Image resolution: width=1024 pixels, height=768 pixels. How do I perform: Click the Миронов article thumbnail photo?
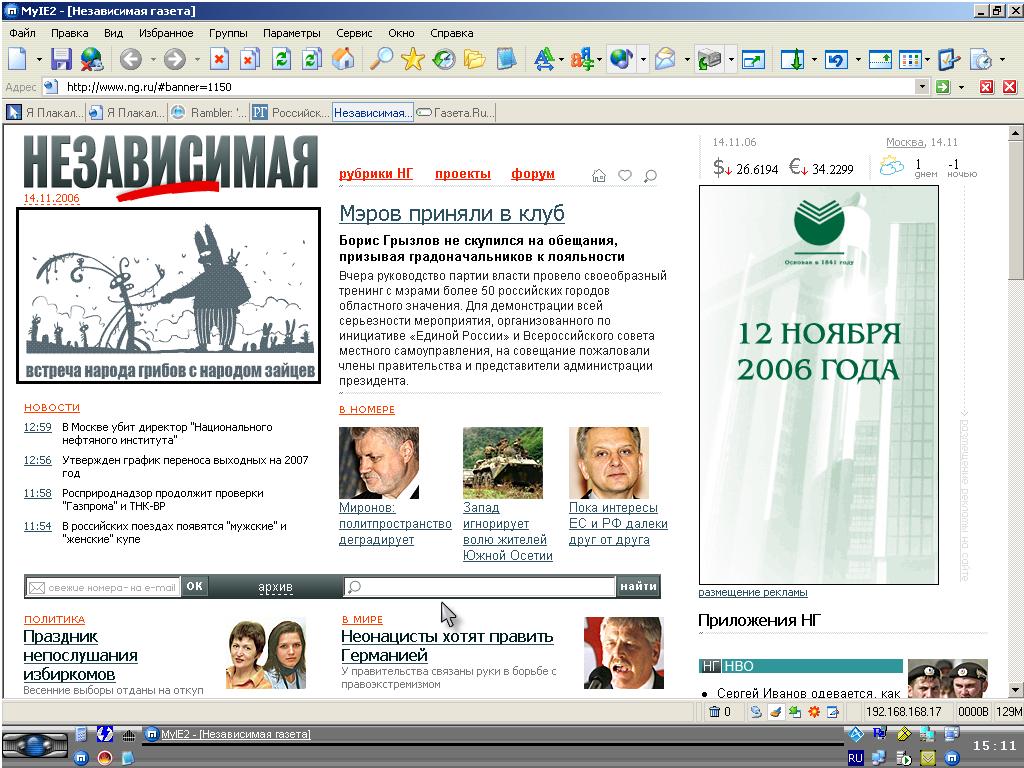(379, 463)
